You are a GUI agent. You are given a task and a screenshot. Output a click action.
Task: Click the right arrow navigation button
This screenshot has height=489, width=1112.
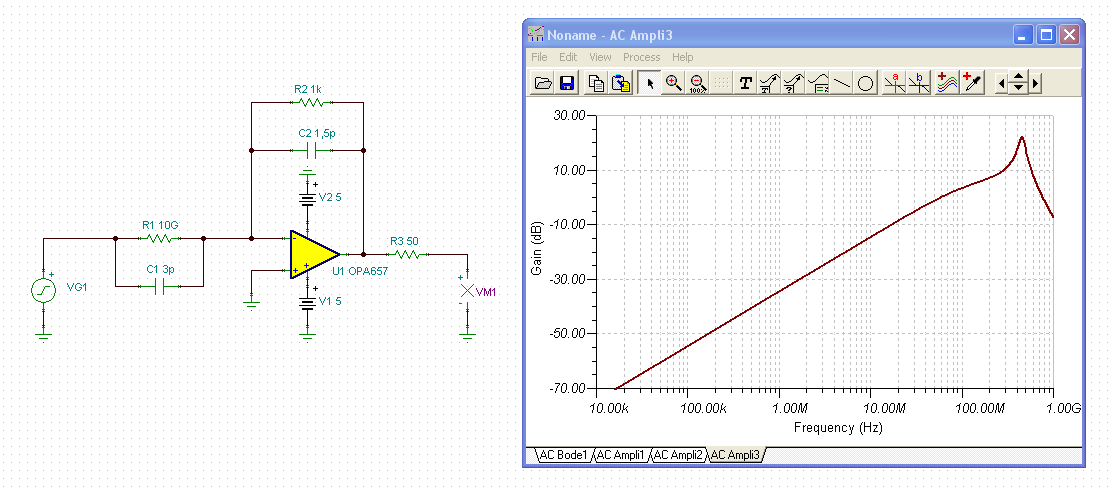tap(1035, 84)
